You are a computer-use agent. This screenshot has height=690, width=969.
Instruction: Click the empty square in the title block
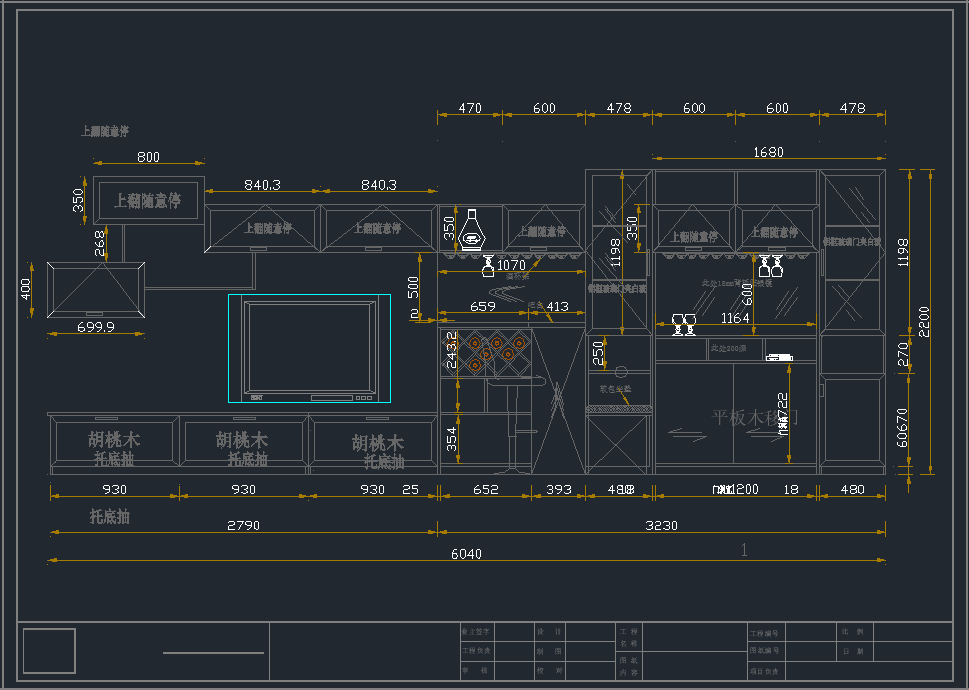(x=49, y=650)
